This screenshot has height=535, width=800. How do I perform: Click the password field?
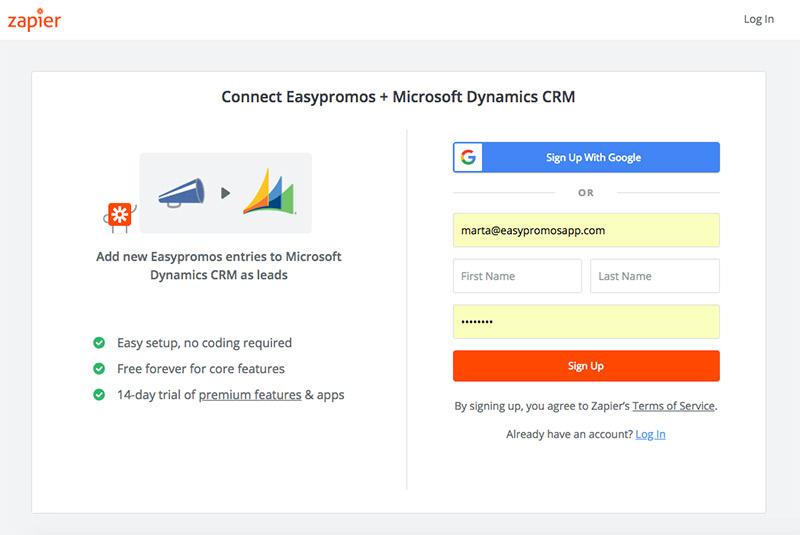coord(586,321)
